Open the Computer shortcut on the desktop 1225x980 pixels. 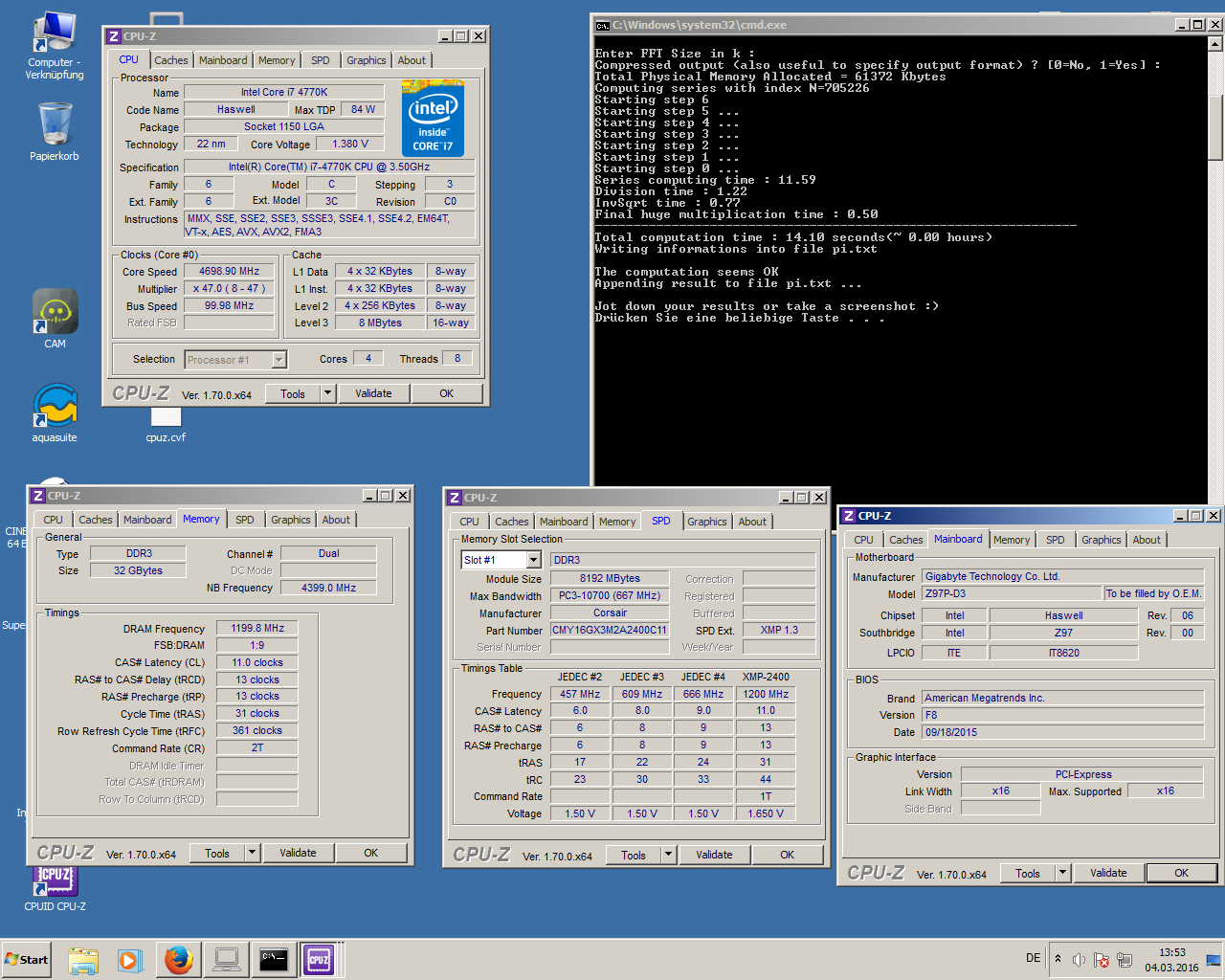click(x=55, y=45)
